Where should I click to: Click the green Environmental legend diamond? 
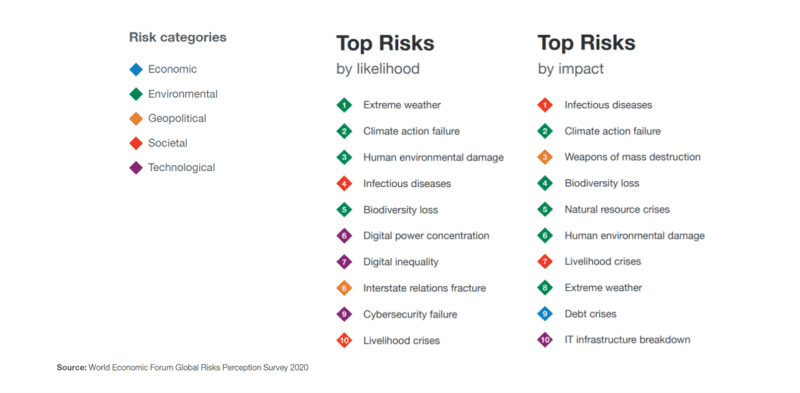point(136,94)
